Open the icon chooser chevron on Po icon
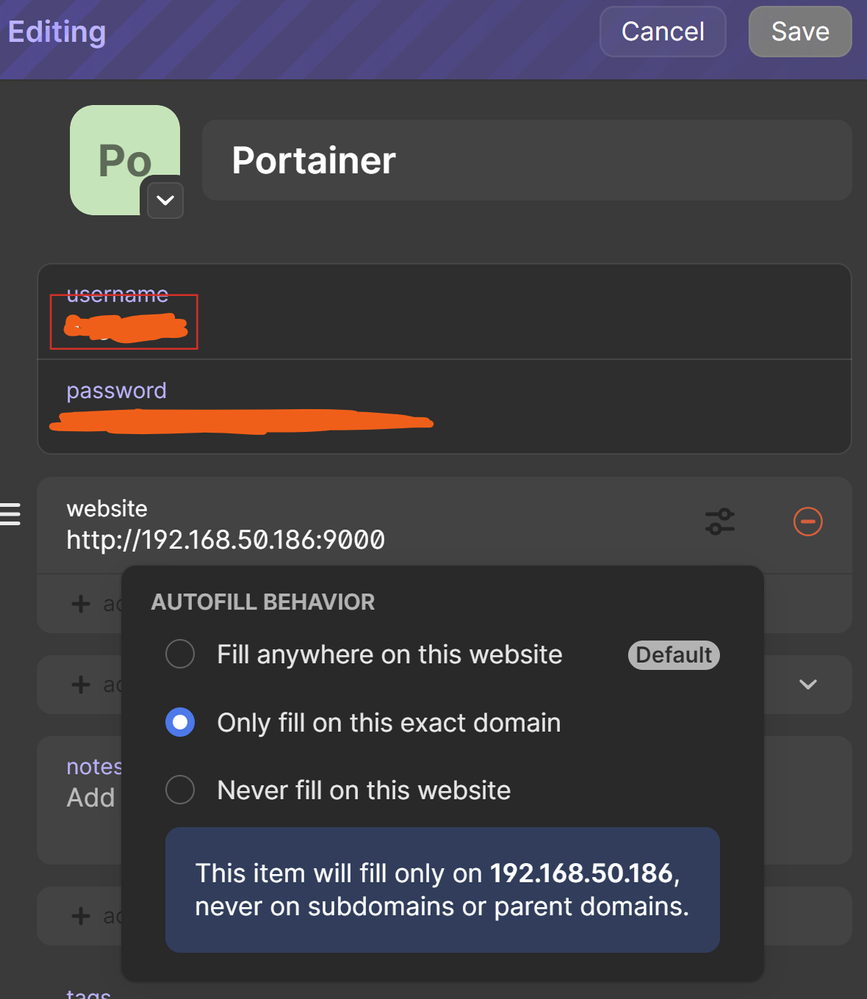 click(x=166, y=201)
